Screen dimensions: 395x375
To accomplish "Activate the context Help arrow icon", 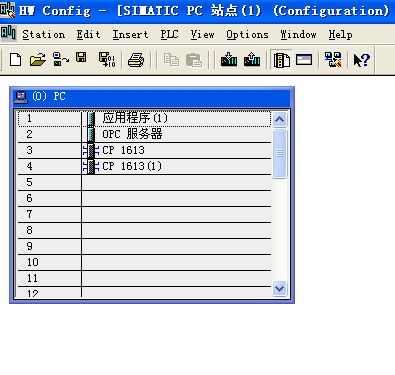I will coord(361,60).
